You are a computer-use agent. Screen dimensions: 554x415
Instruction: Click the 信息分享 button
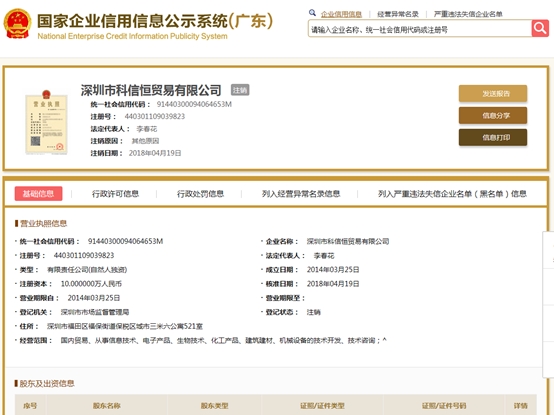[493, 115]
